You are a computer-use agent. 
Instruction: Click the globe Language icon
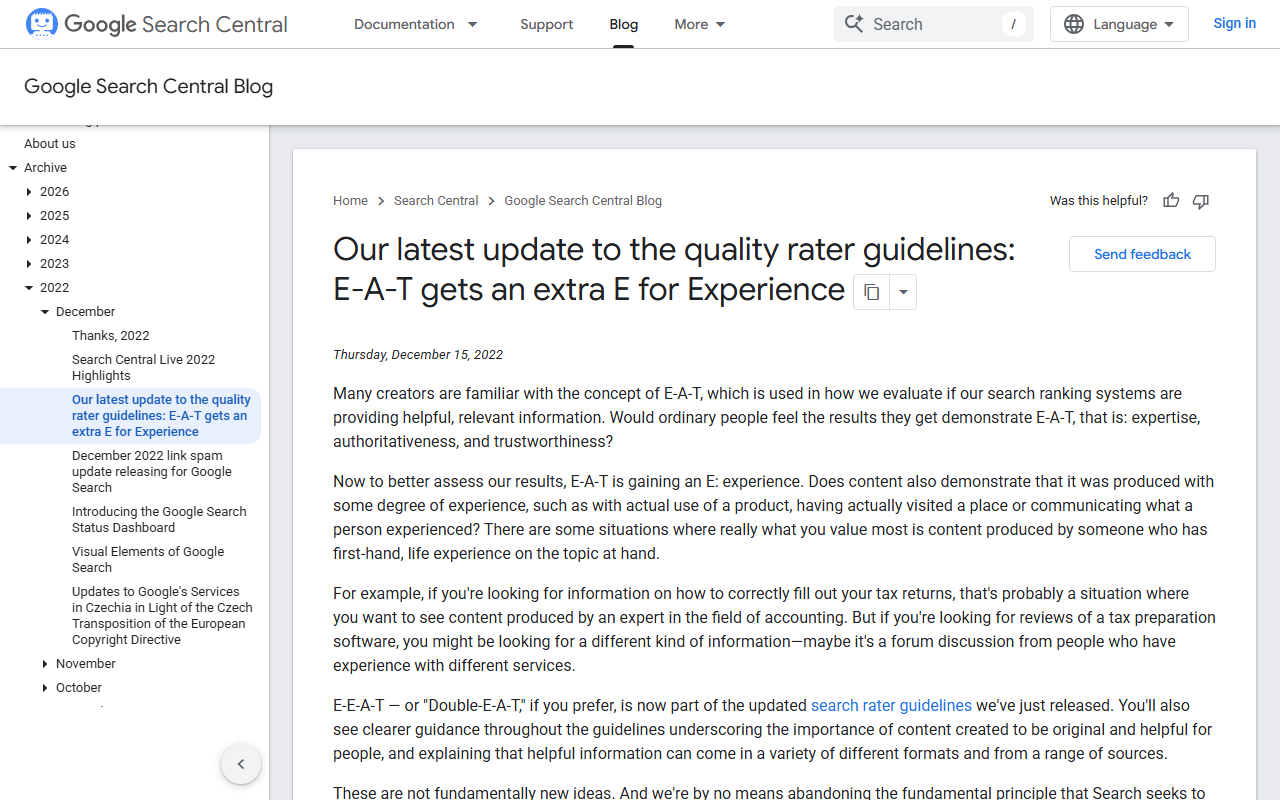pos(1074,24)
